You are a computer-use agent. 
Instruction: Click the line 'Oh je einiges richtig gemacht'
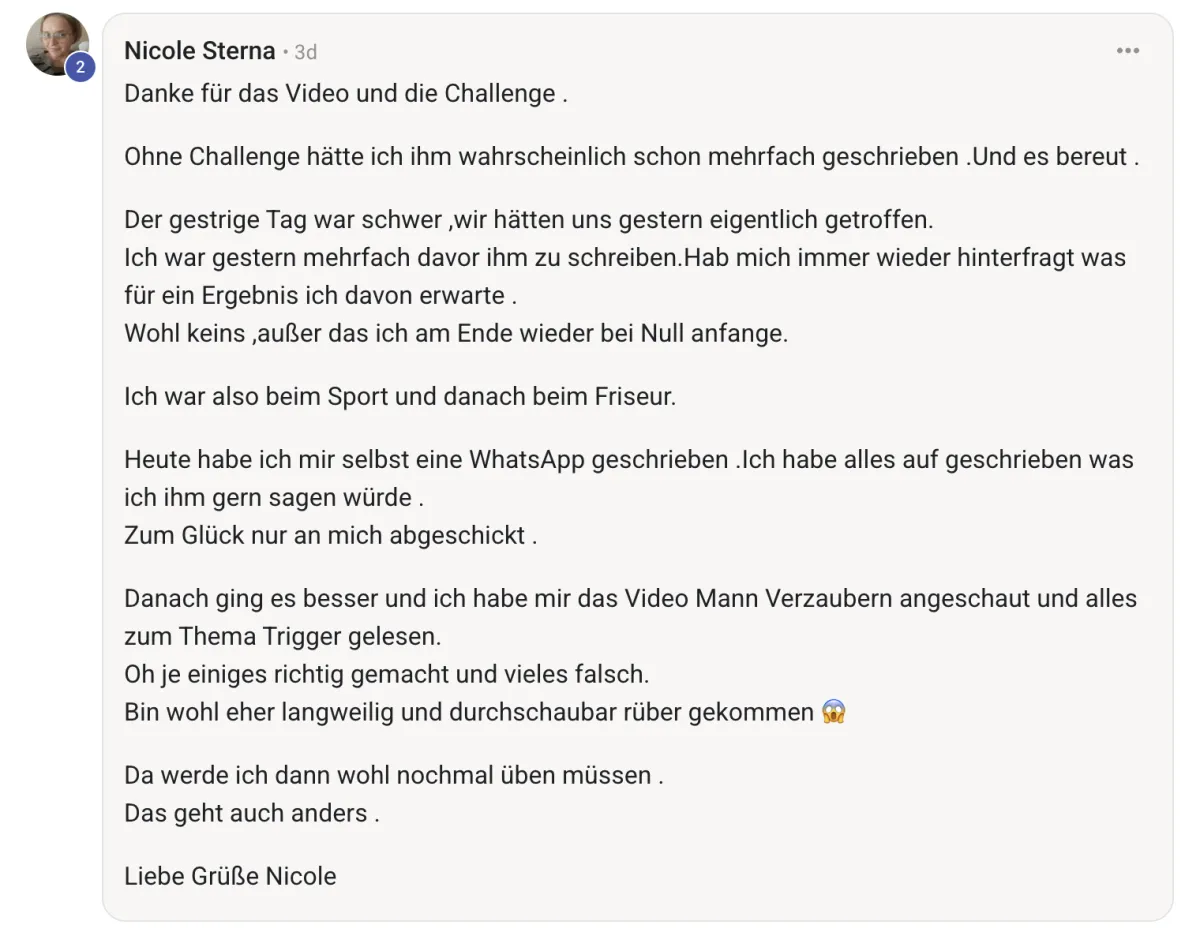(387, 674)
